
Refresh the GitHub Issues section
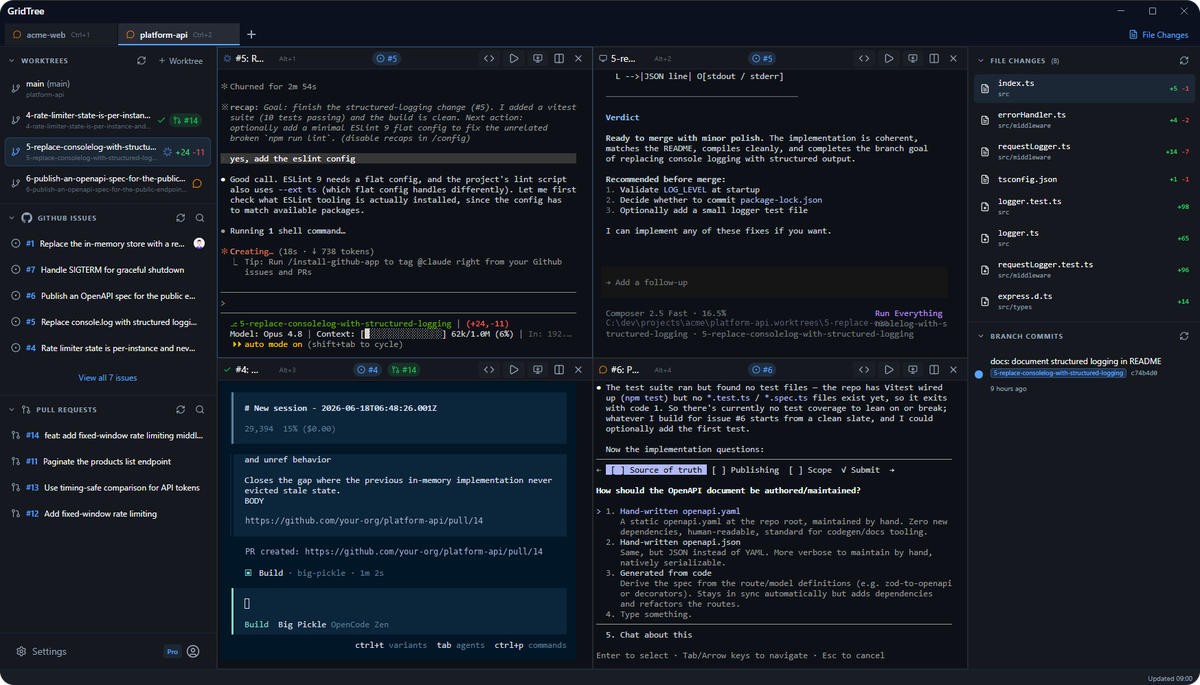(181, 217)
